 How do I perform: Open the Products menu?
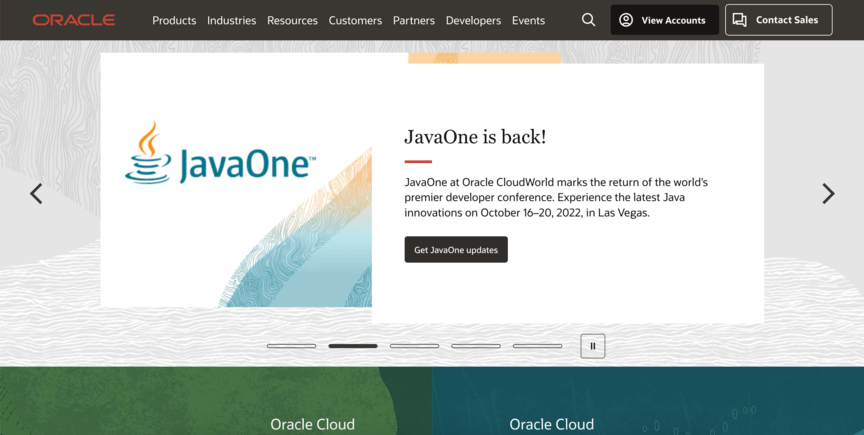[x=174, y=20]
